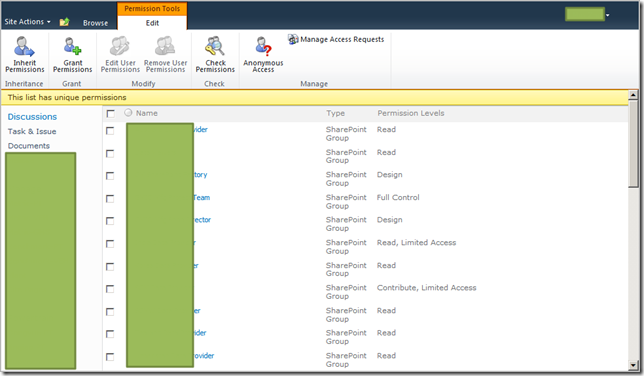
Task: Click Edit User Permissions icon
Action: pyautogui.click(x=120, y=46)
